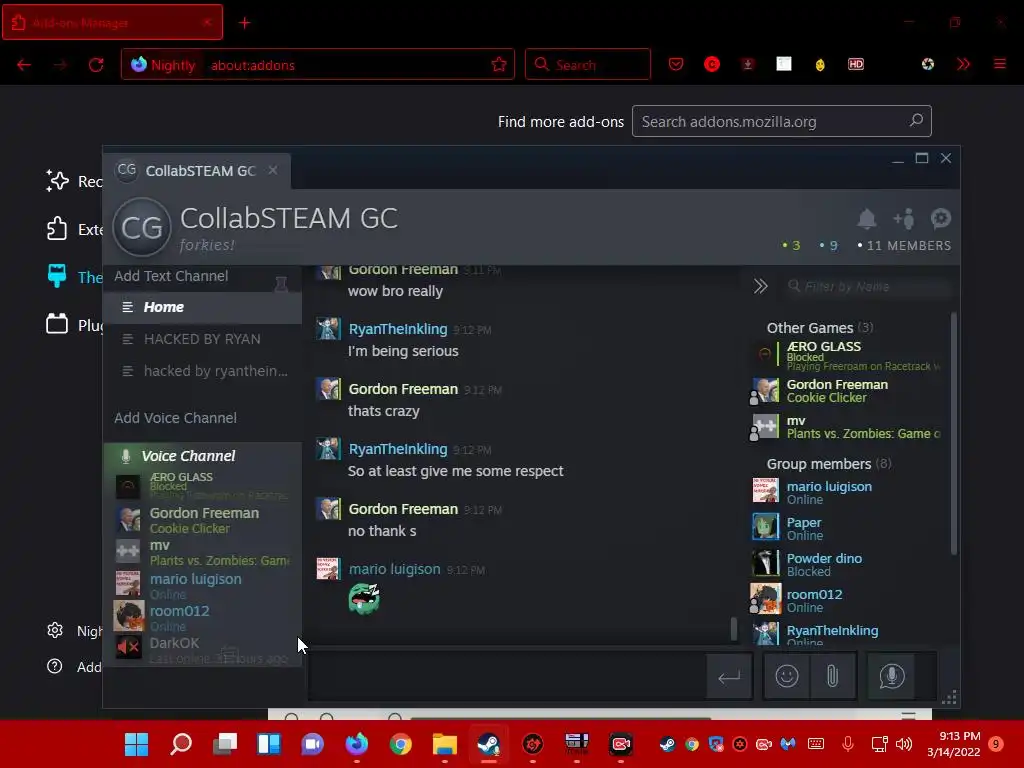1024x768 pixels.
Task: Click Add Voice Channel
Action: point(175,417)
